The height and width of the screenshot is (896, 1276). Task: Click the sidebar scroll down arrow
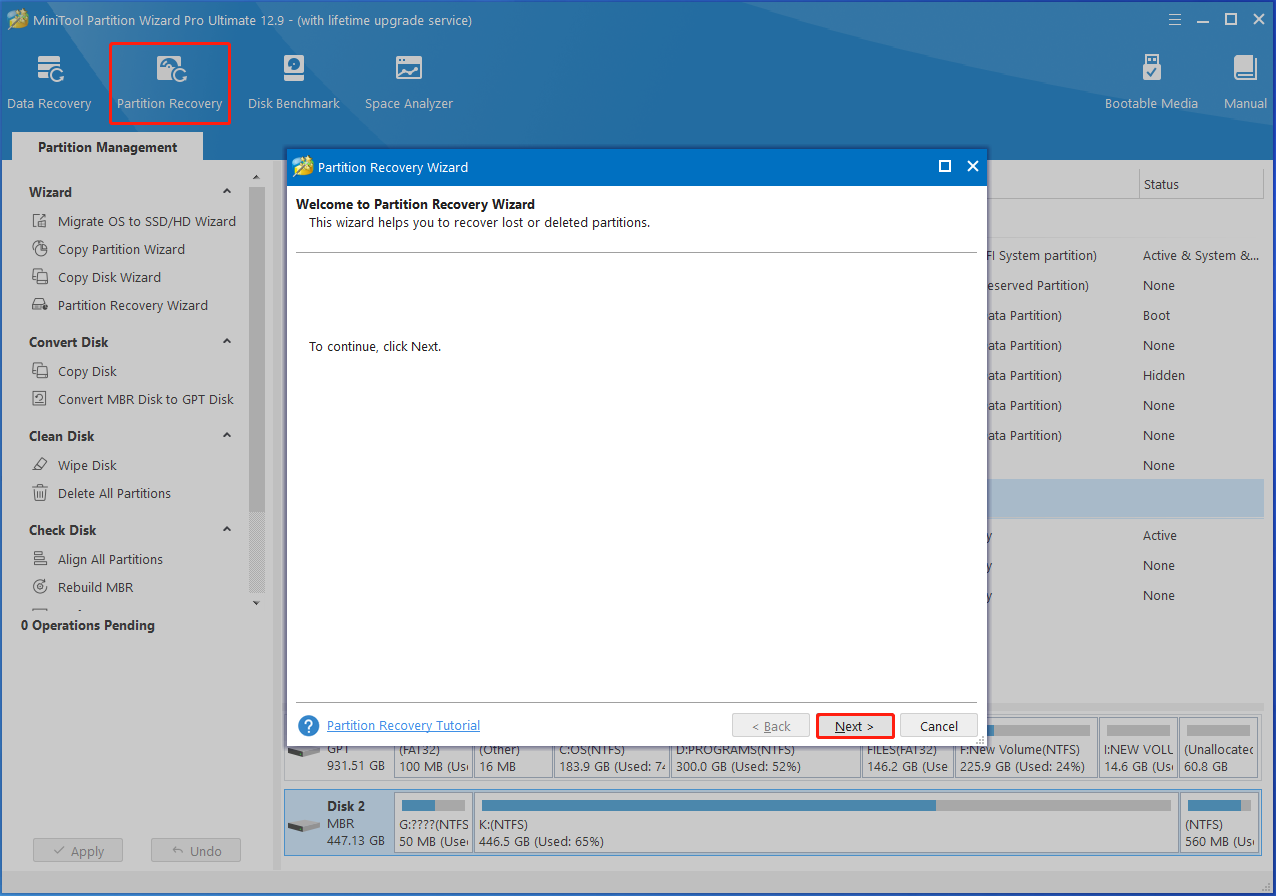257,603
